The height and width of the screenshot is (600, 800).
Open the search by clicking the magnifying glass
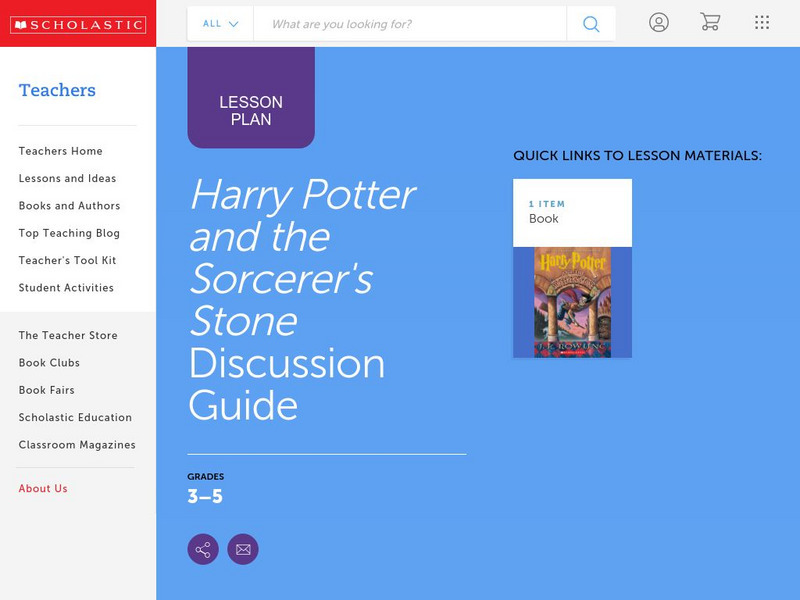[x=590, y=23]
